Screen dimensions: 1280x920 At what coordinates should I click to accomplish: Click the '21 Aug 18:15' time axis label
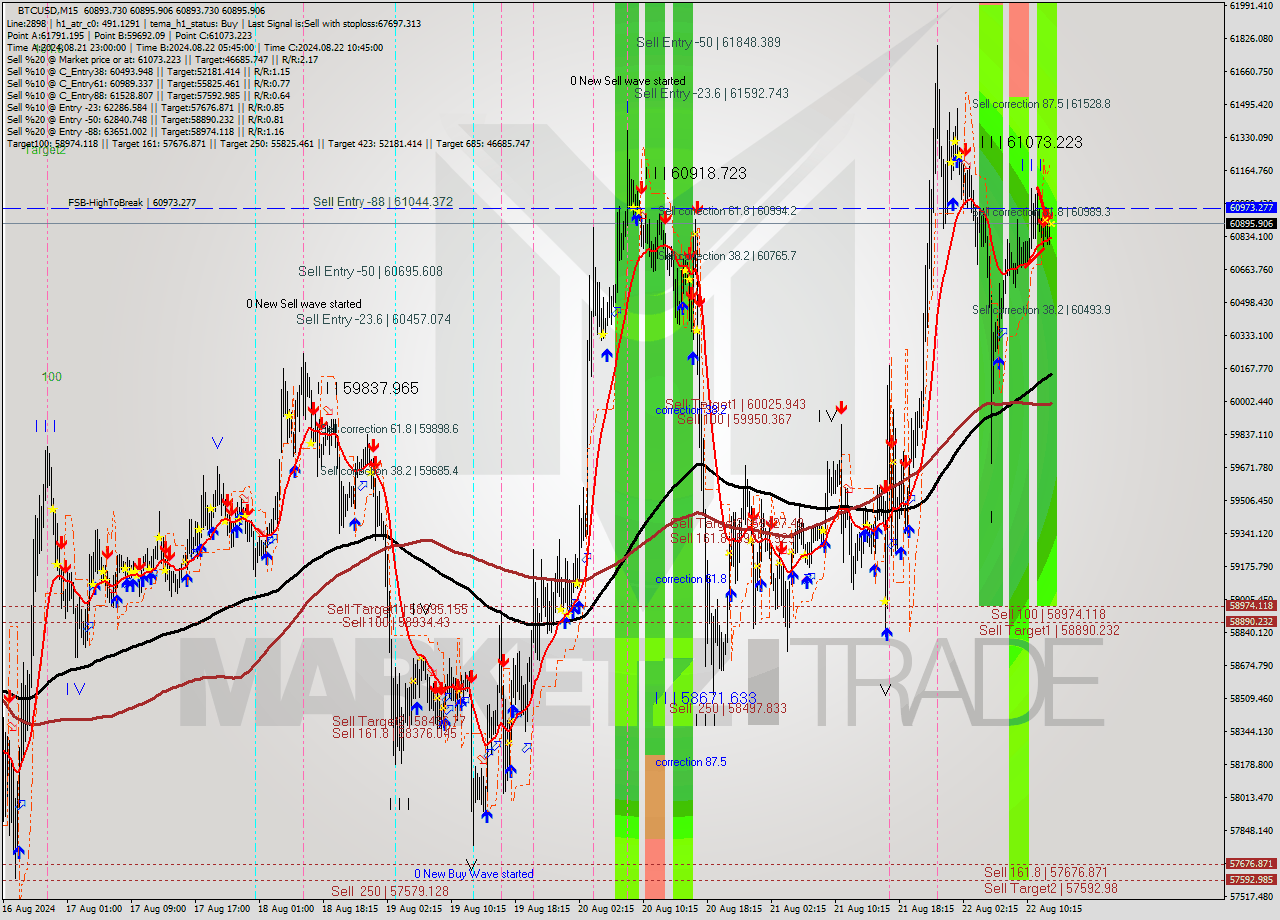click(x=925, y=909)
